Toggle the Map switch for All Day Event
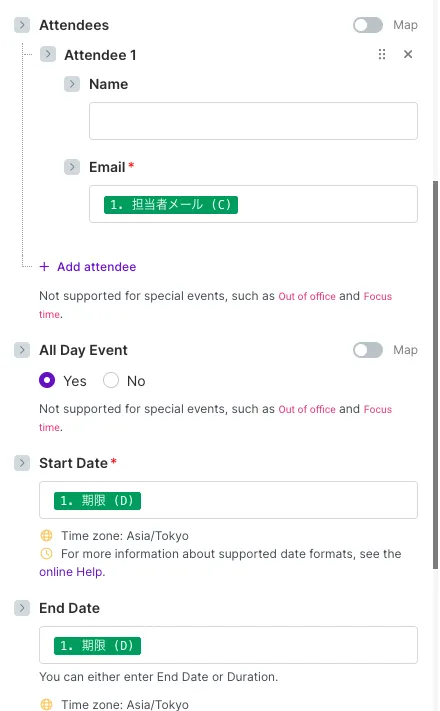This screenshot has width=440, height=711. [x=368, y=350]
